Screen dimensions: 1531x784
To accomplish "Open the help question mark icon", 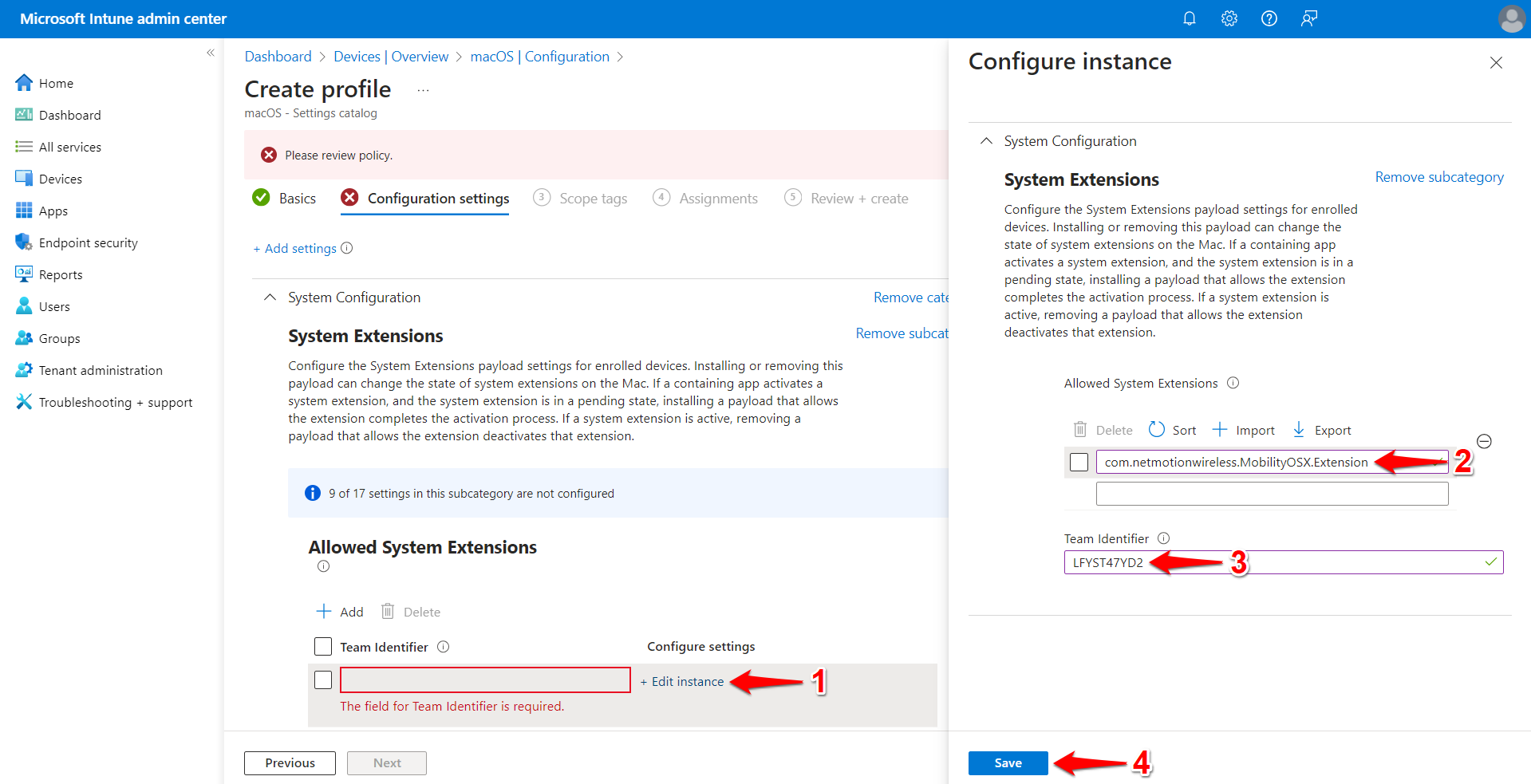I will coord(1269,18).
